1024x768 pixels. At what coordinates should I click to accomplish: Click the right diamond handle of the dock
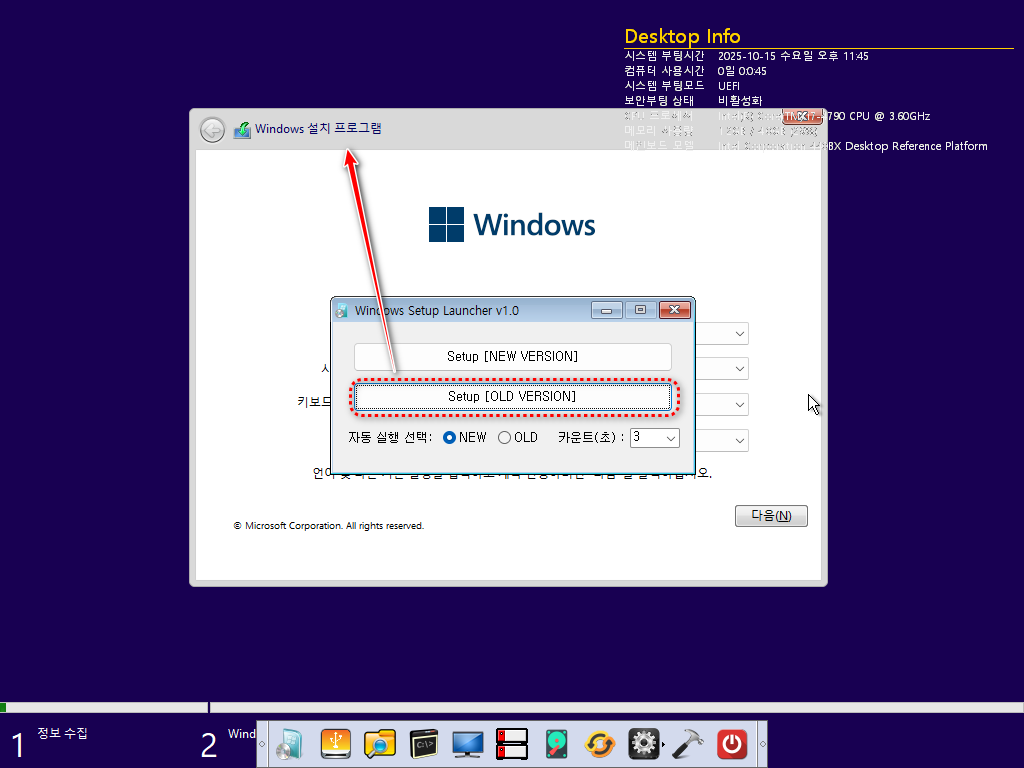click(x=762, y=744)
